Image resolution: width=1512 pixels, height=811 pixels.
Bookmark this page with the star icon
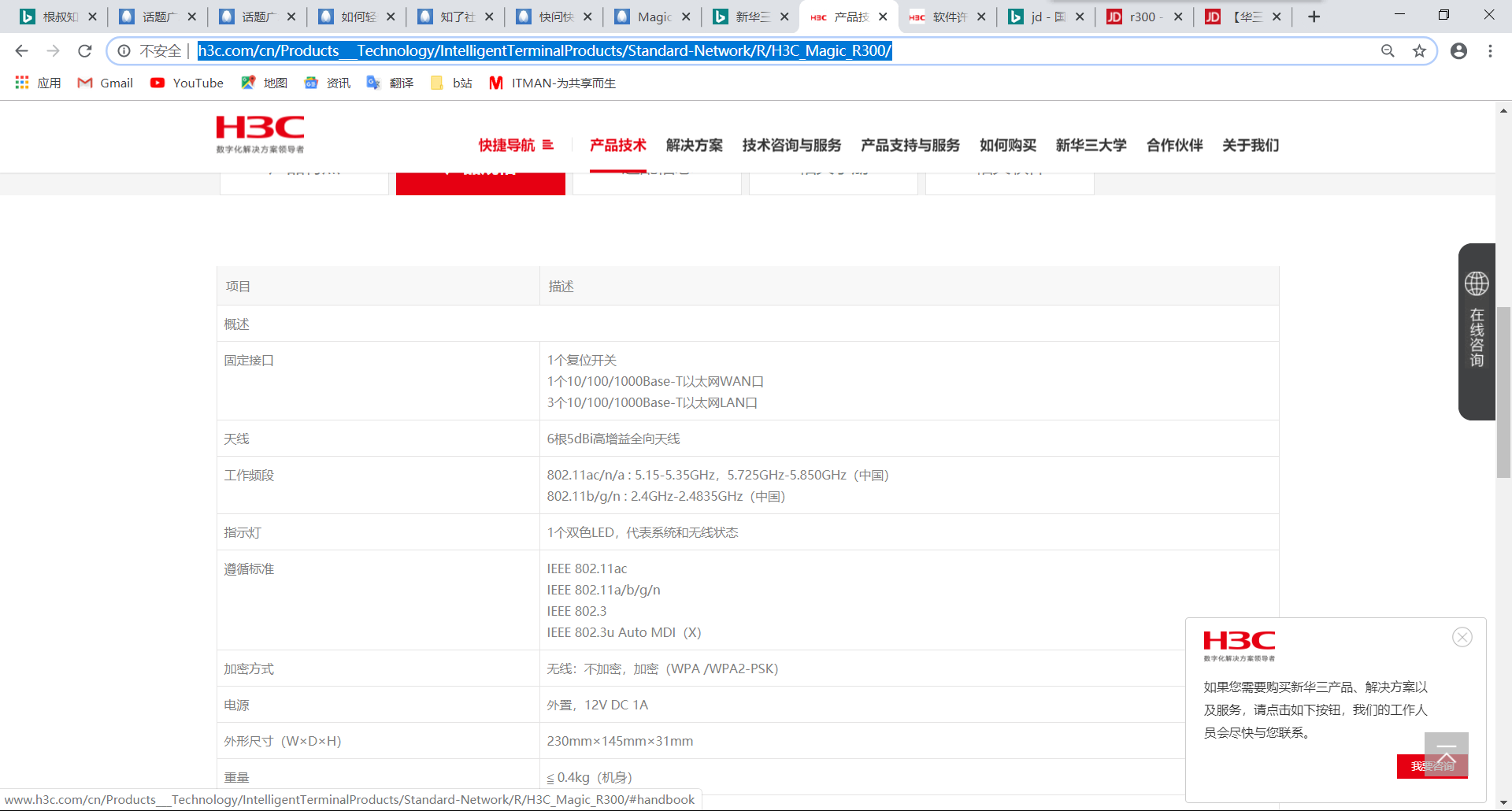click(1419, 51)
